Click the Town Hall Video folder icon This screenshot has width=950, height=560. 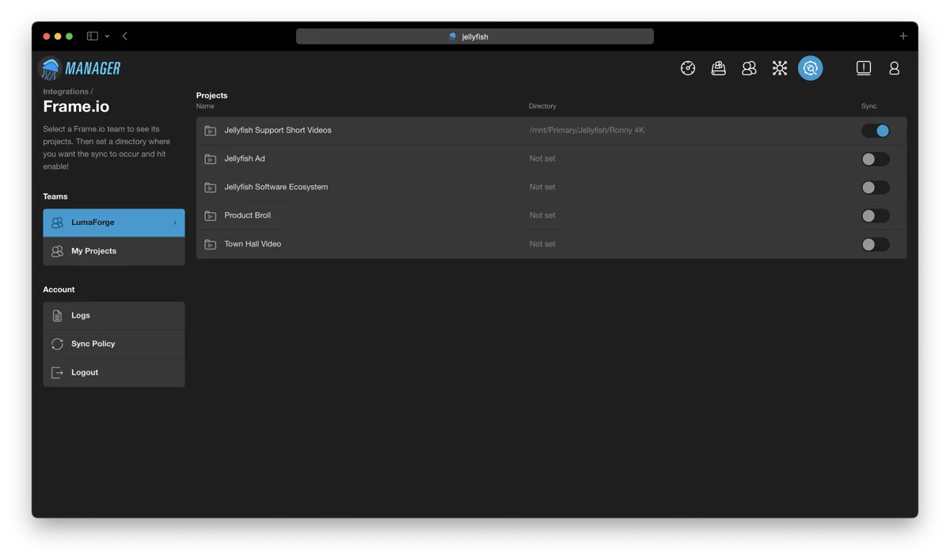(x=210, y=245)
